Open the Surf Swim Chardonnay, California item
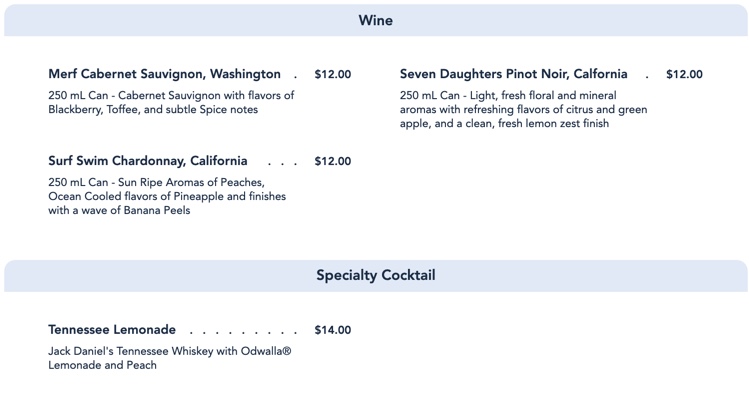Image resolution: width=749 pixels, height=411 pixels. (x=147, y=161)
